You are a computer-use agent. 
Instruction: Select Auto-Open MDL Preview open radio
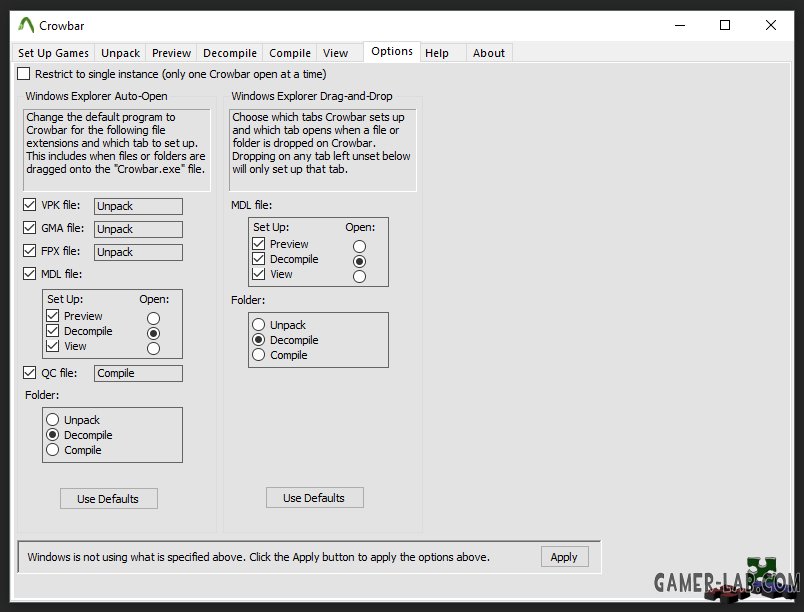pos(153,318)
